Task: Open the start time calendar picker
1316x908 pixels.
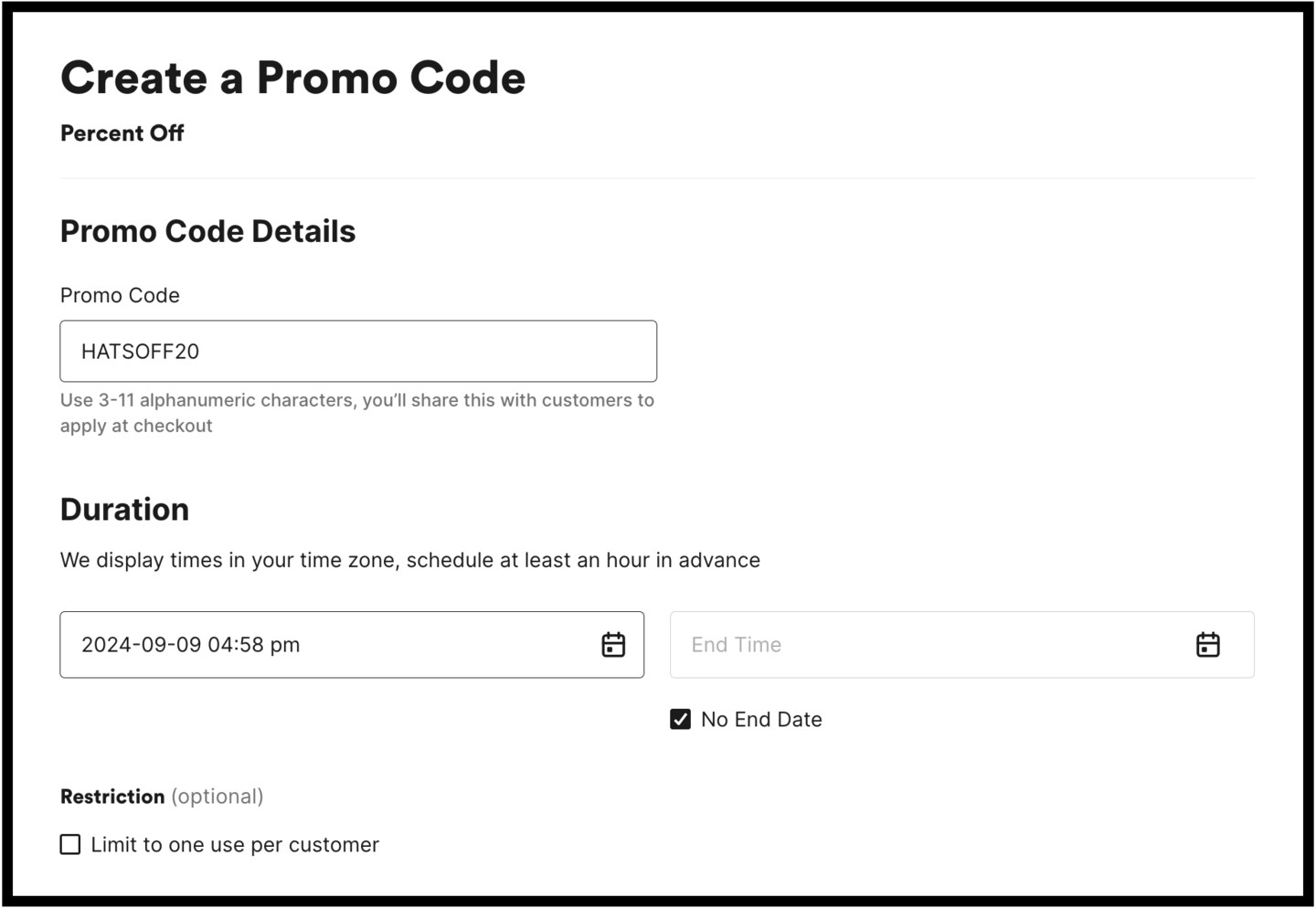Action: pos(613,645)
